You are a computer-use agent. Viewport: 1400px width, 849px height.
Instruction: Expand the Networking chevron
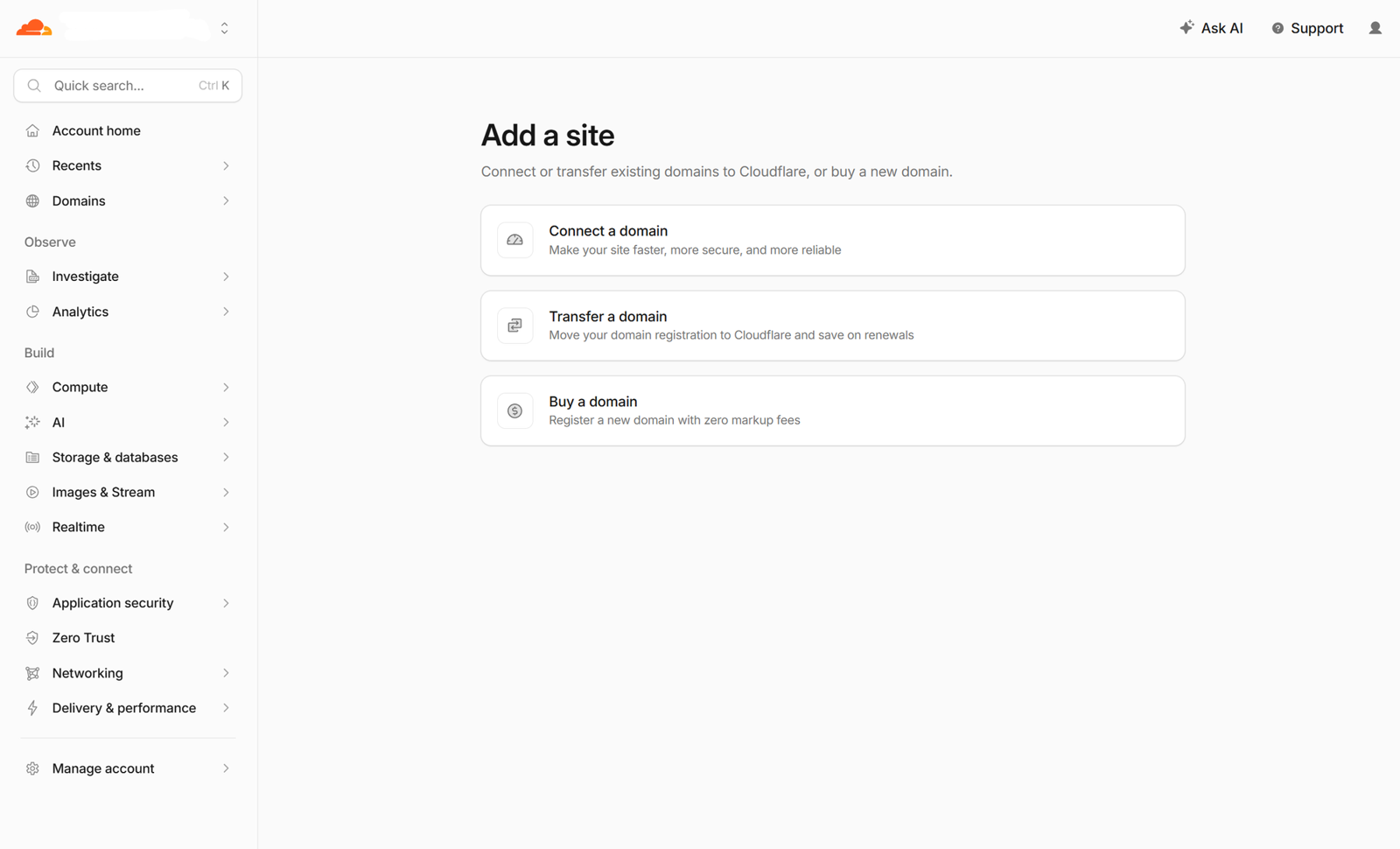[x=226, y=673]
